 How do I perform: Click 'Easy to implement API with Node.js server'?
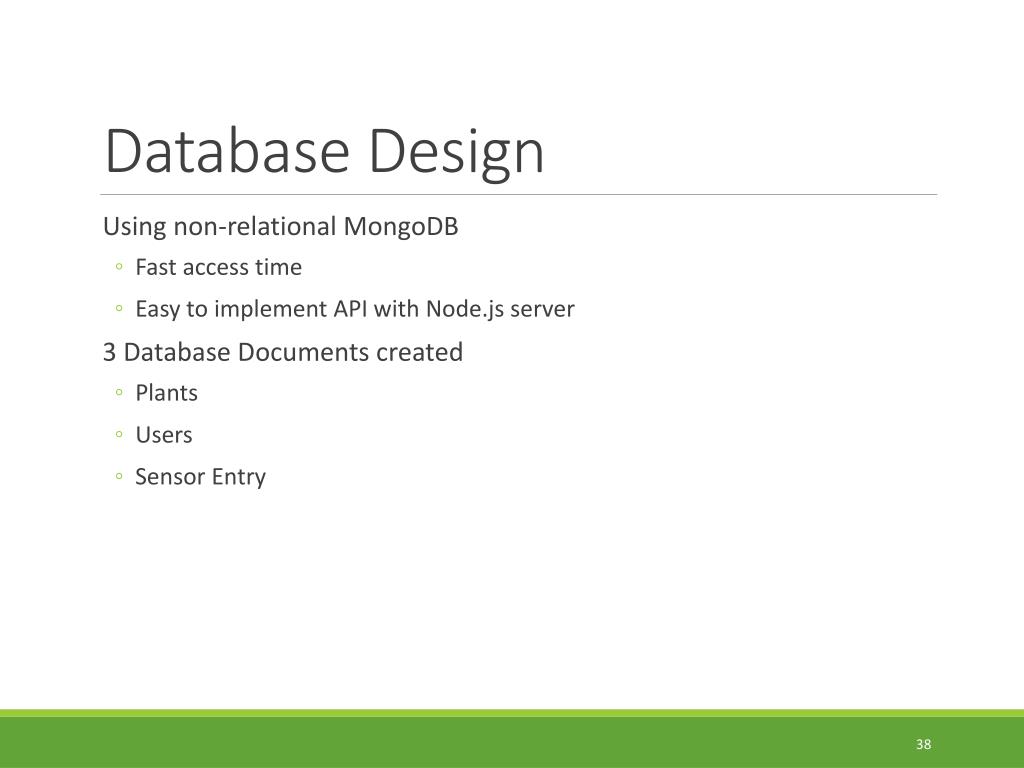(355, 309)
